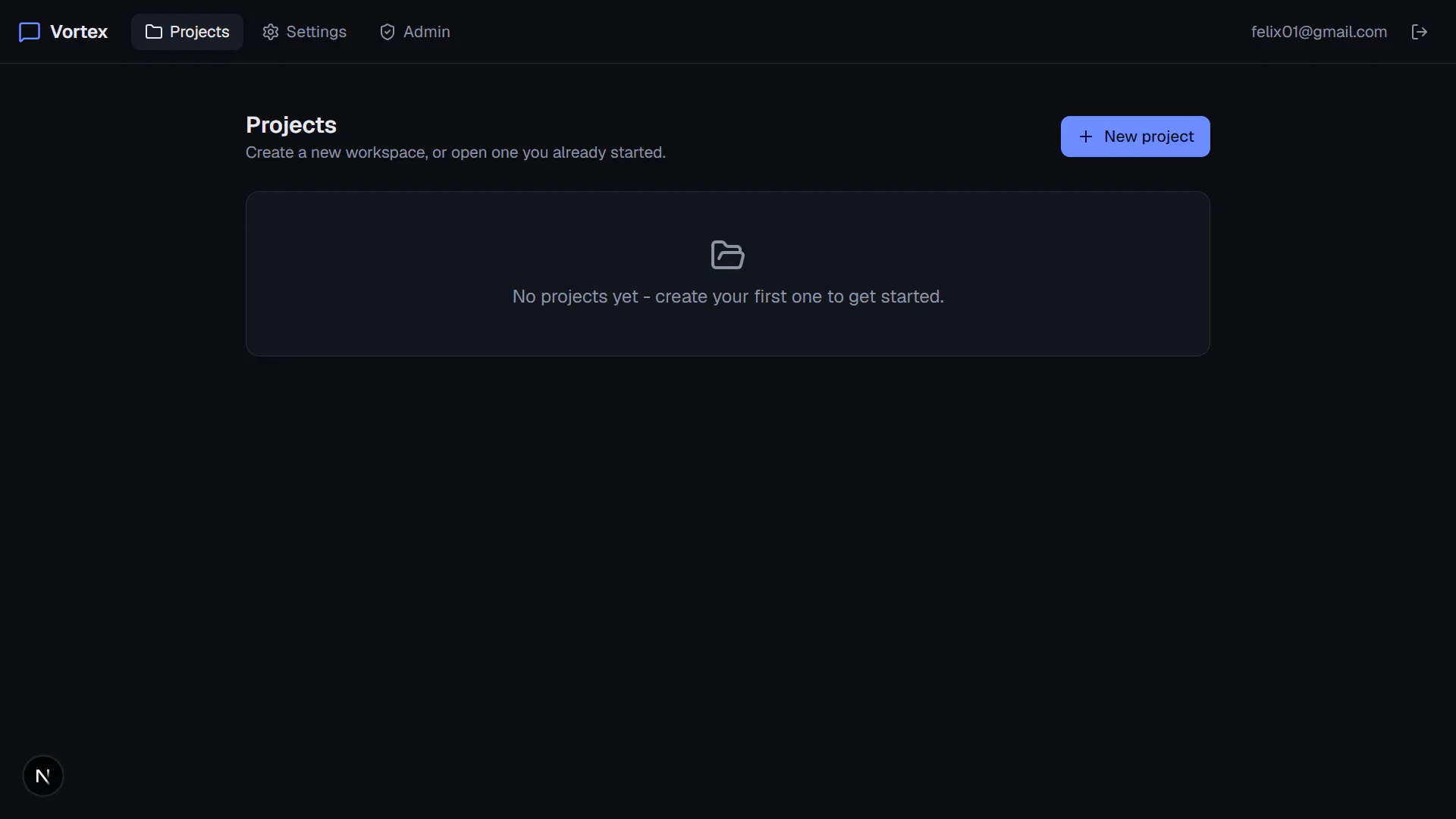The height and width of the screenshot is (819, 1456).
Task: Go to the Settings tab
Action: coord(304,32)
